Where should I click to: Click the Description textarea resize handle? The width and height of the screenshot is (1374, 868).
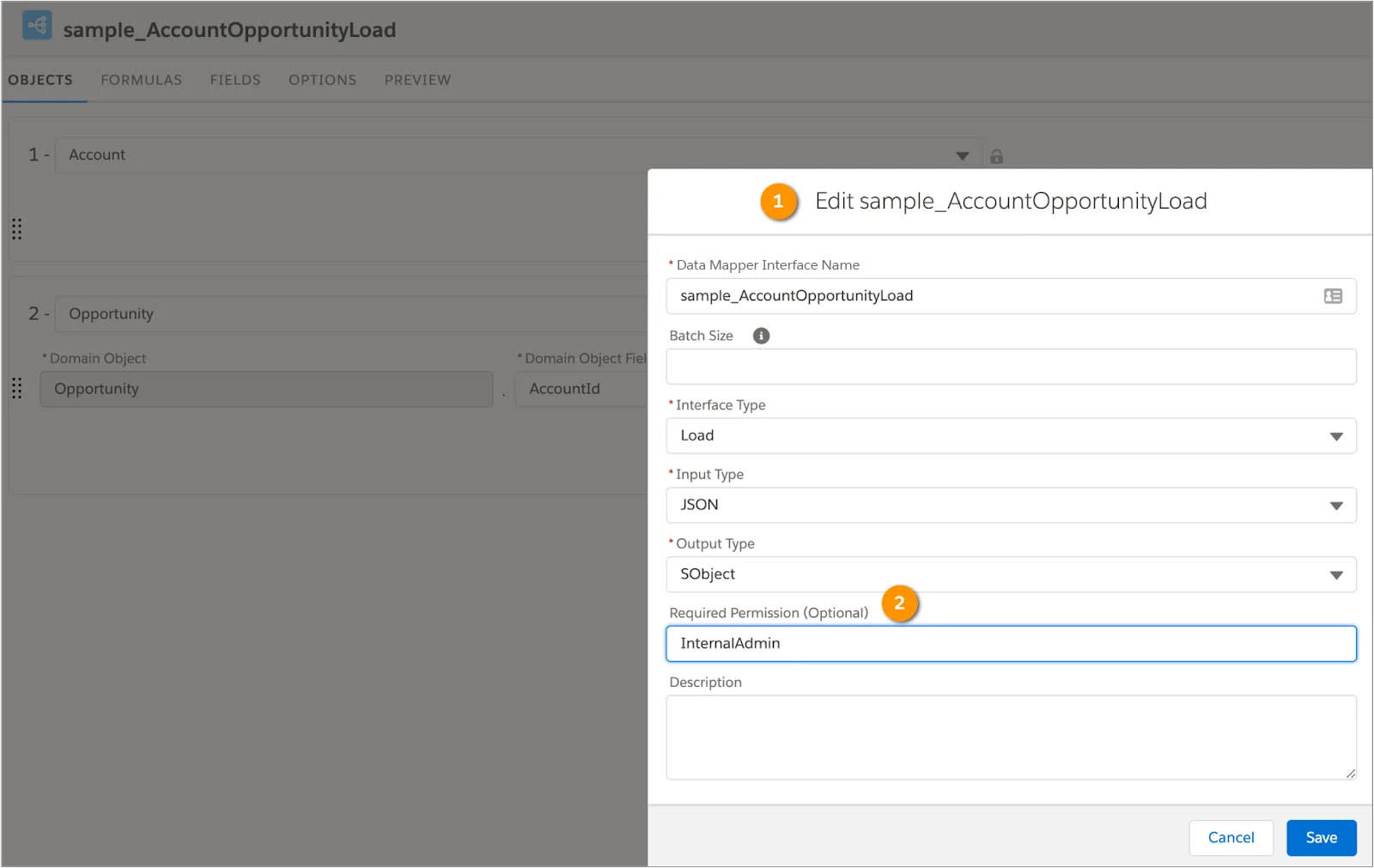pos(1350,774)
